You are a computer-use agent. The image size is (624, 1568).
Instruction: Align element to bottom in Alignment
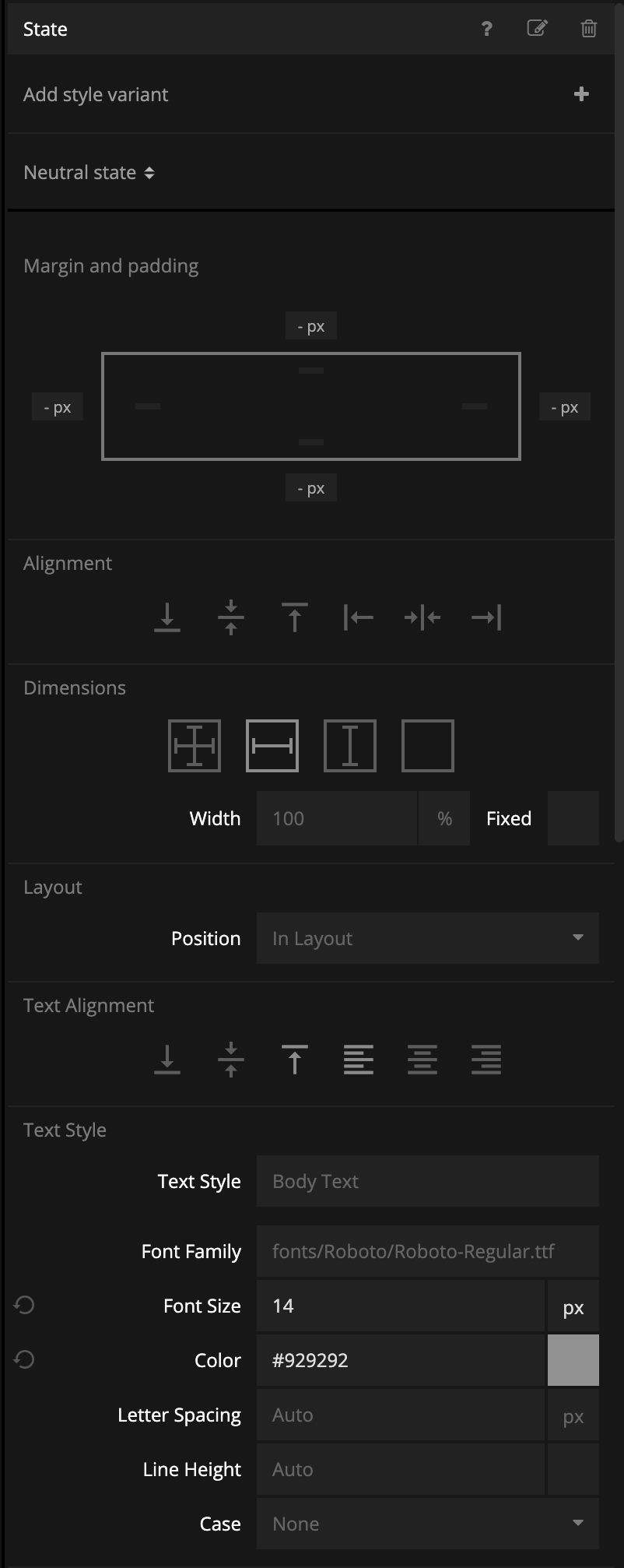coord(167,617)
